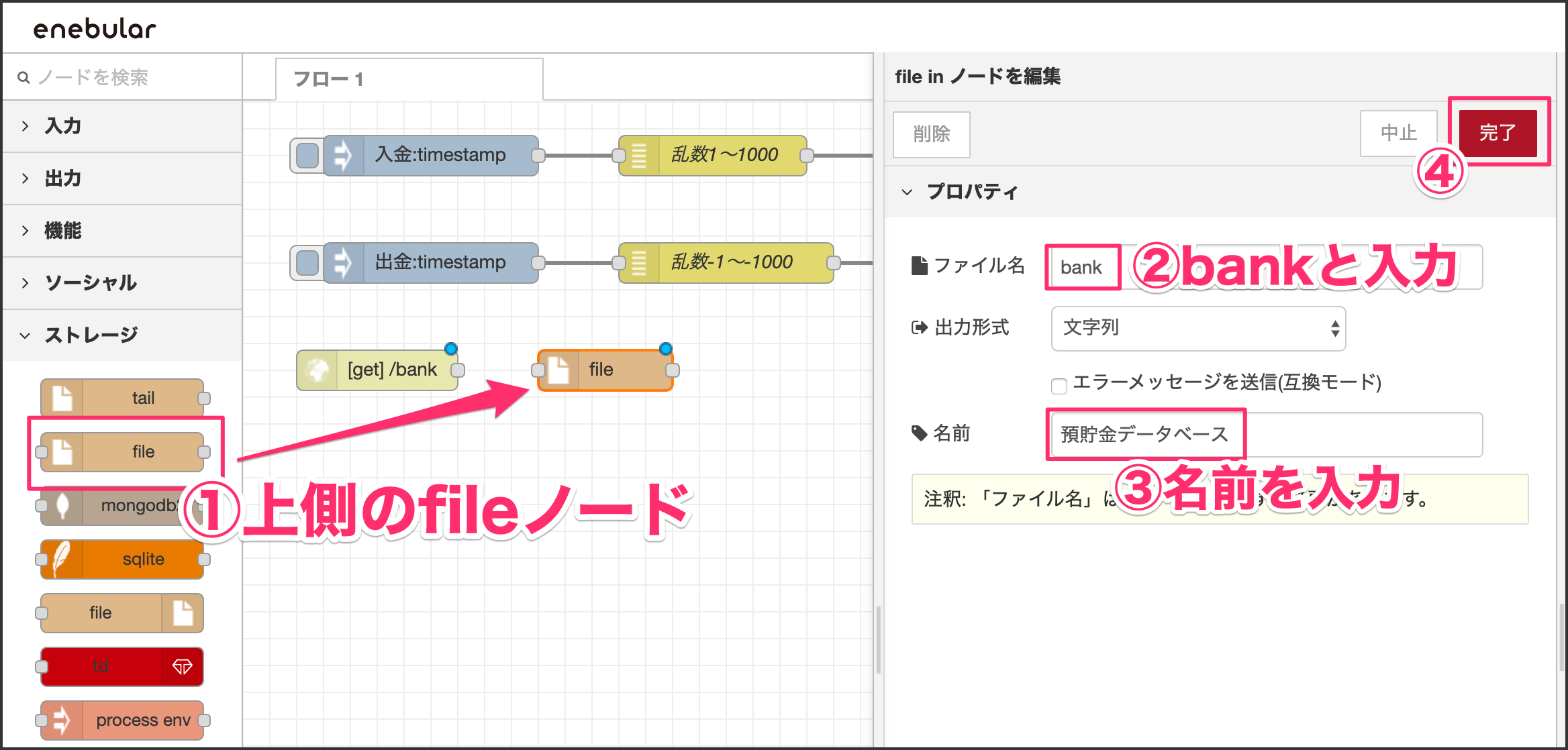The width and height of the screenshot is (1568, 750).
Task: Expand the 機能 palette category
Action: click(x=122, y=231)
